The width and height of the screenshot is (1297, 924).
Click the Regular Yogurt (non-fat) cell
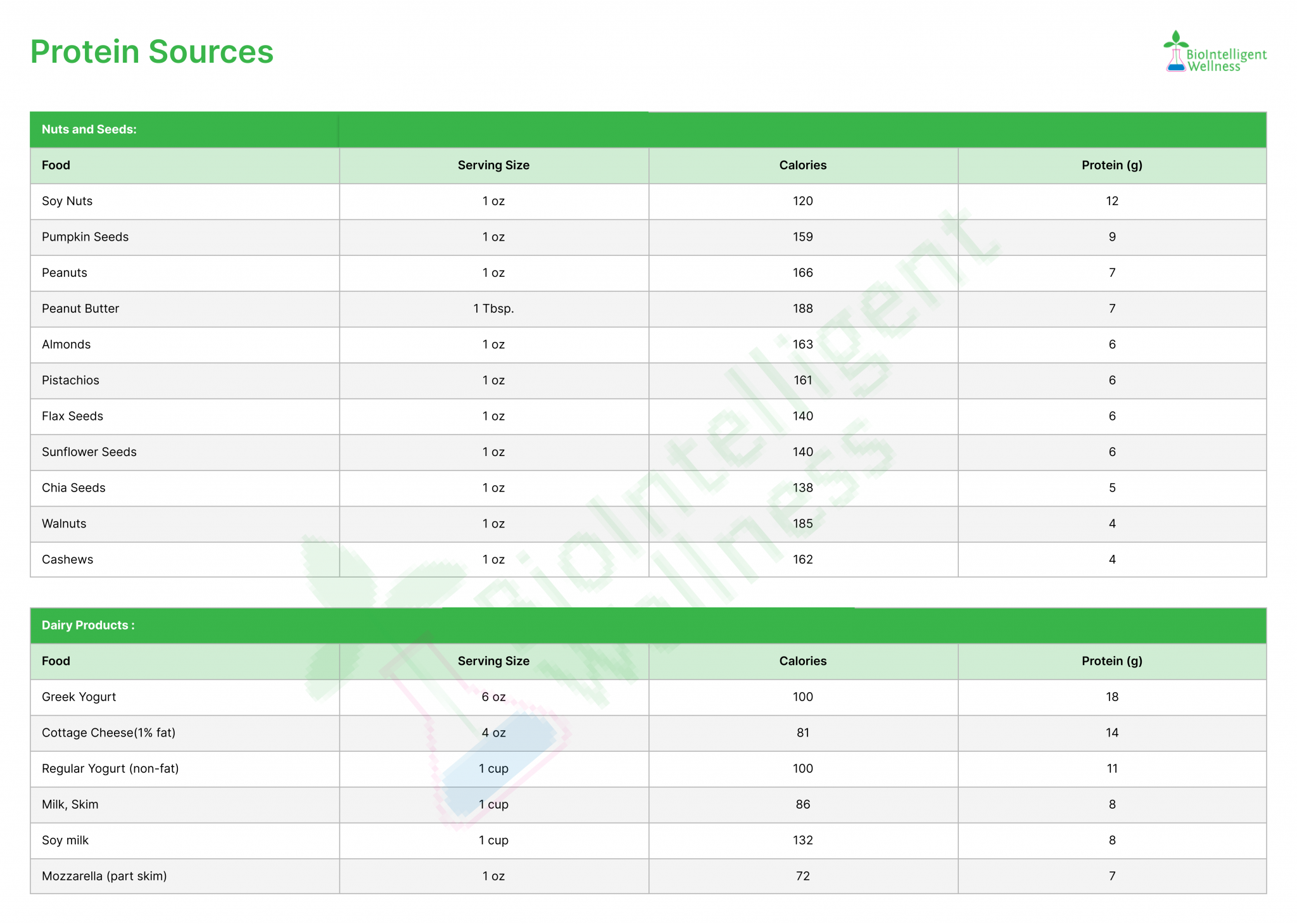(x=110, y=769)
